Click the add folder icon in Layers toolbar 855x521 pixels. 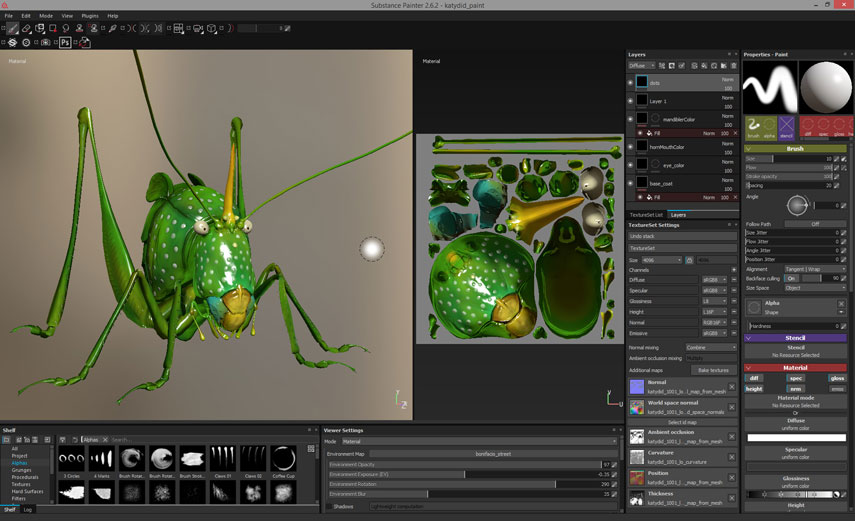point(724,66)
